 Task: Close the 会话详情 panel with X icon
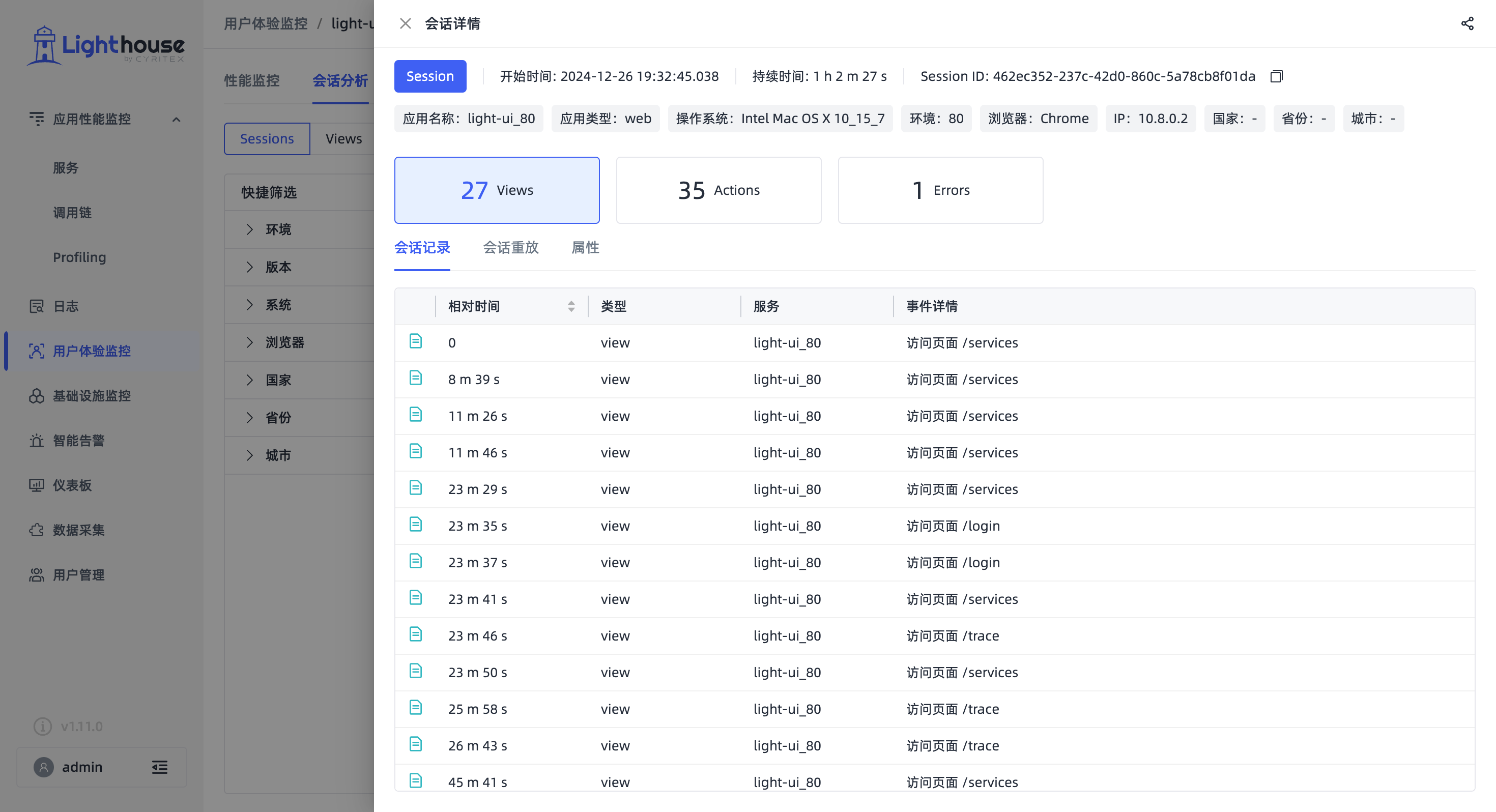406,23
